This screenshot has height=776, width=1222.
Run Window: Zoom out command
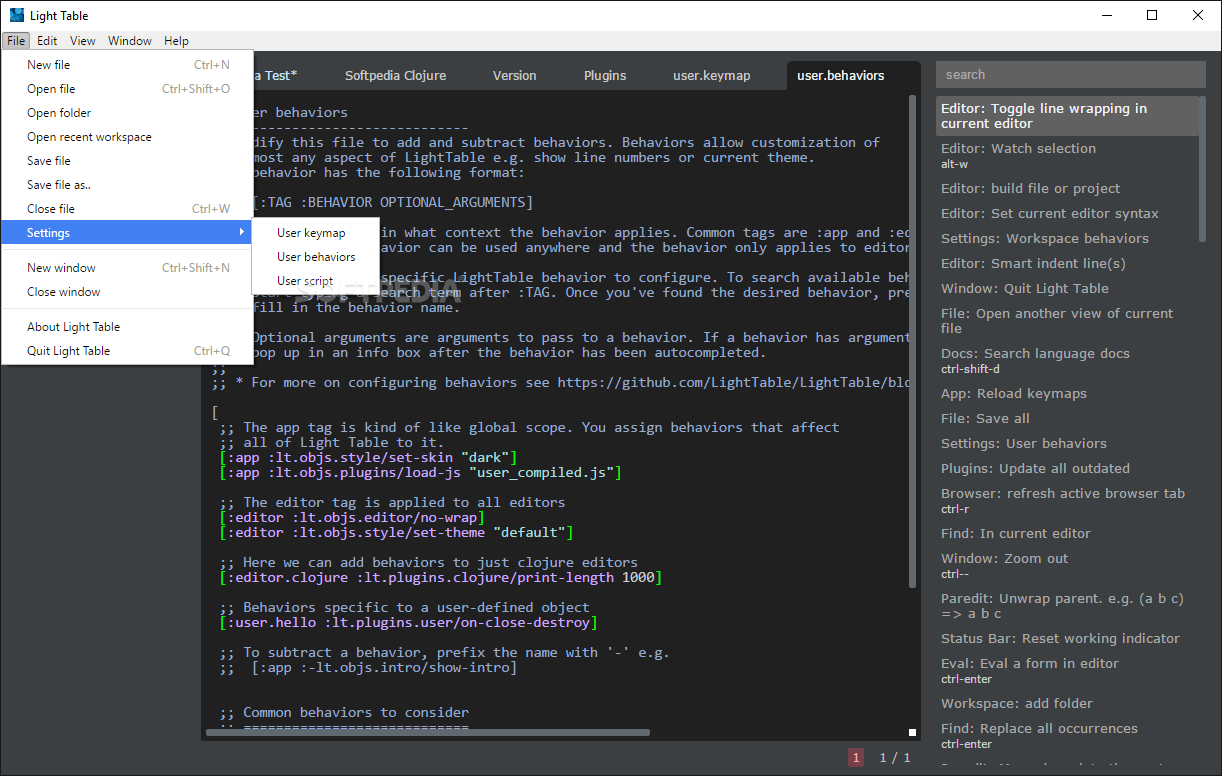click(x=1068, y=565)
